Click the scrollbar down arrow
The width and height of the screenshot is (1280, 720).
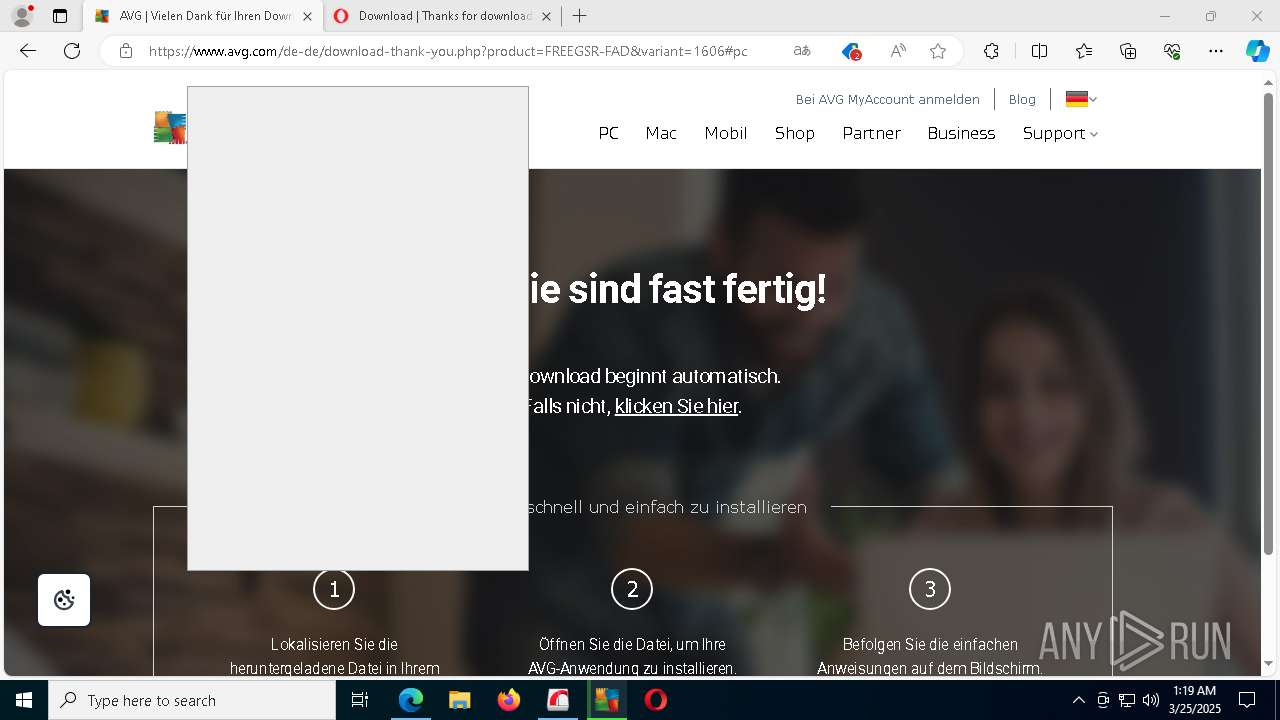1268,664
